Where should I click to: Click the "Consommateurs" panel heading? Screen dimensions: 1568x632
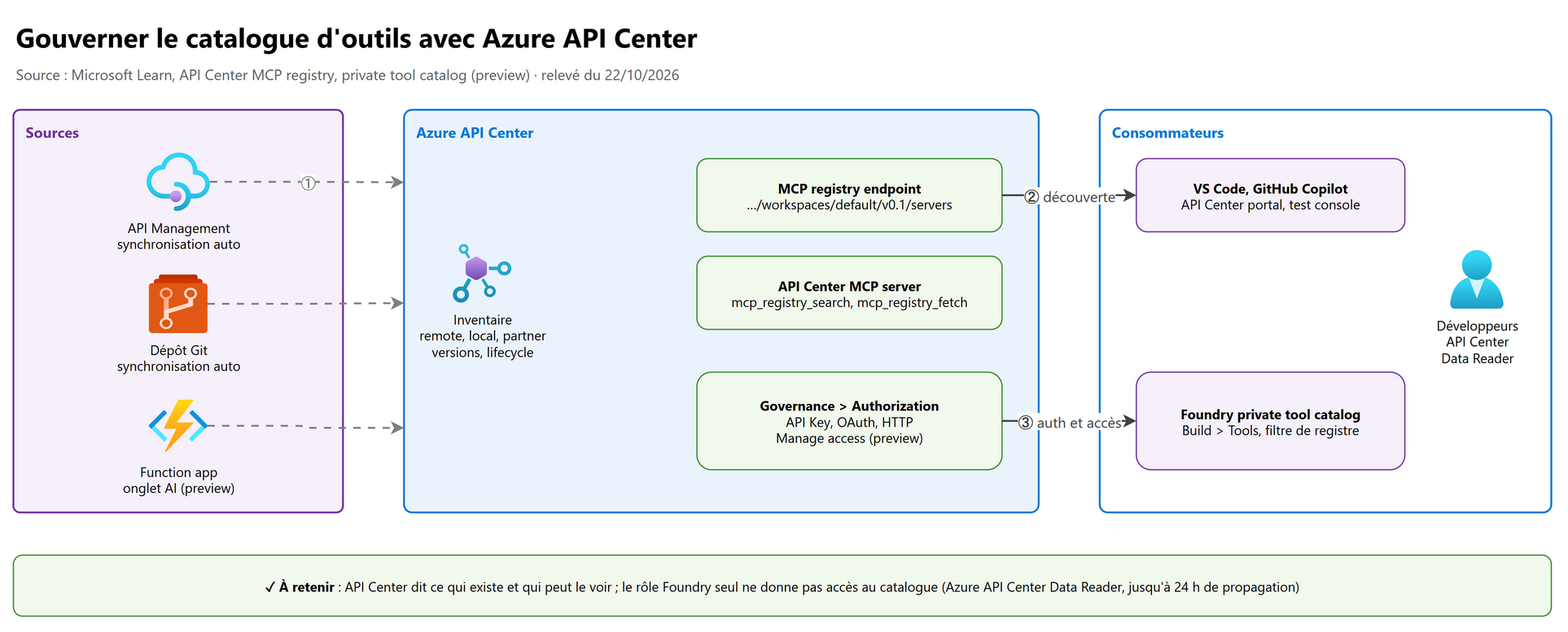1167,133
